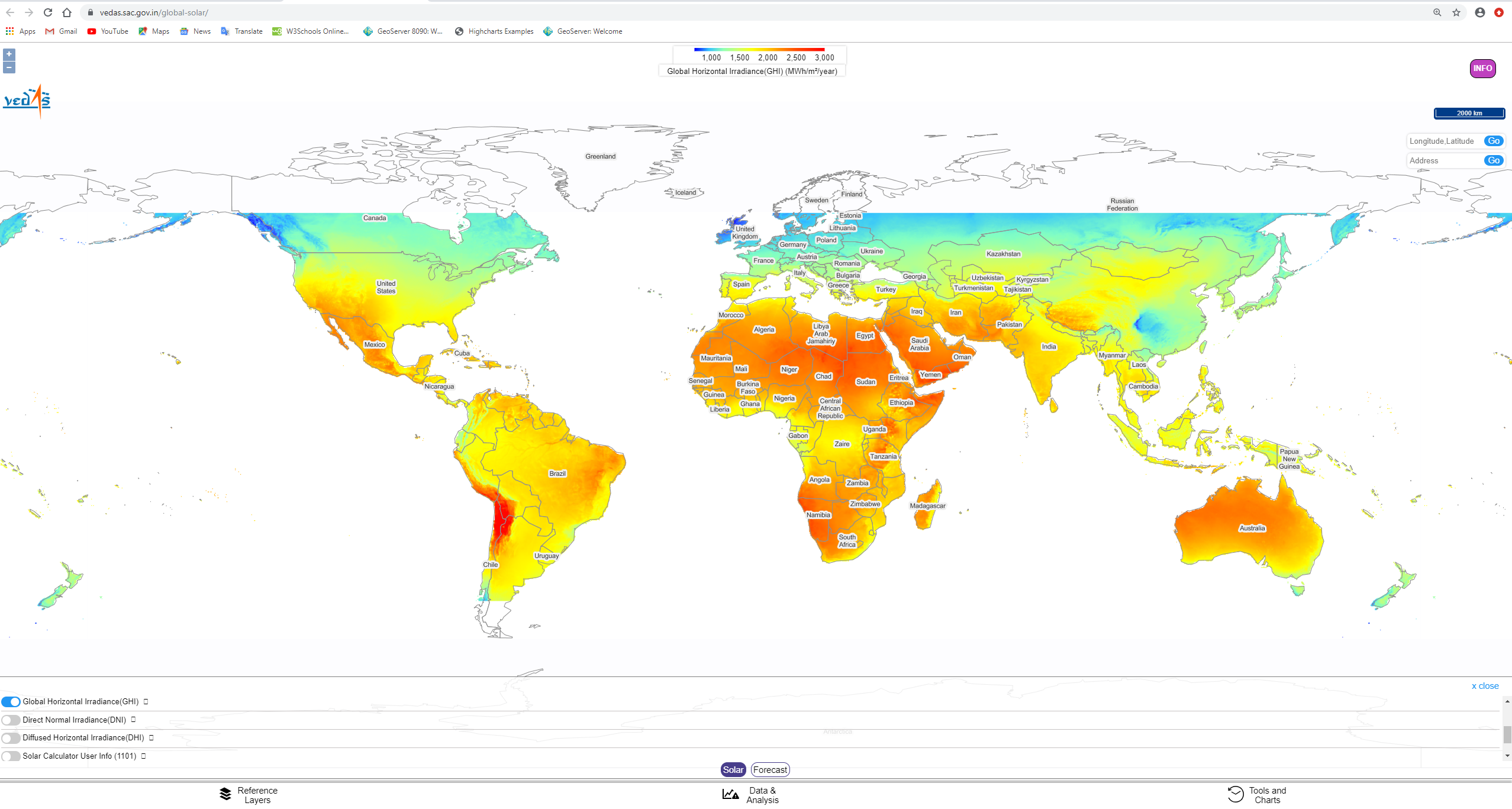The image size is (1512, 809).
Task: Open the News bookmark
Action: pos(195,31)
